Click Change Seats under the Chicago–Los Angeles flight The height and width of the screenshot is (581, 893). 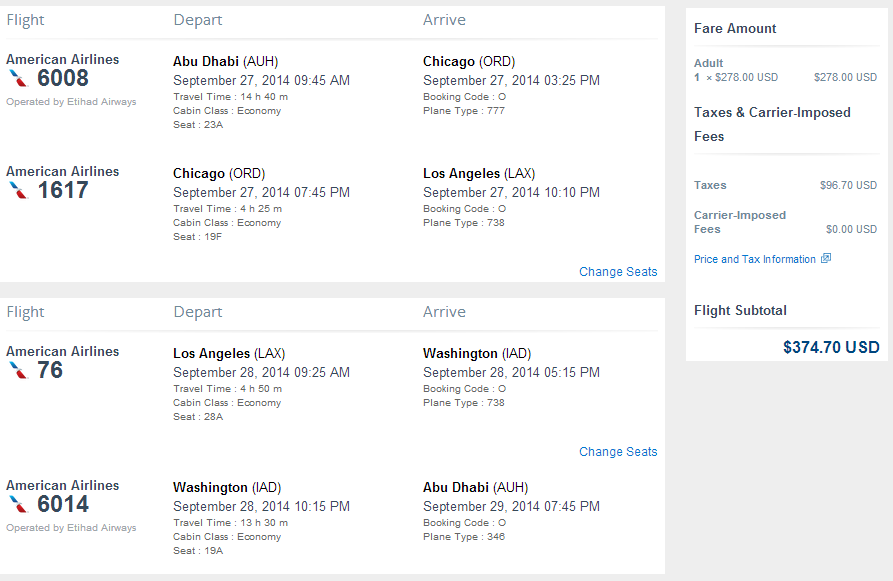coord(618,272)
